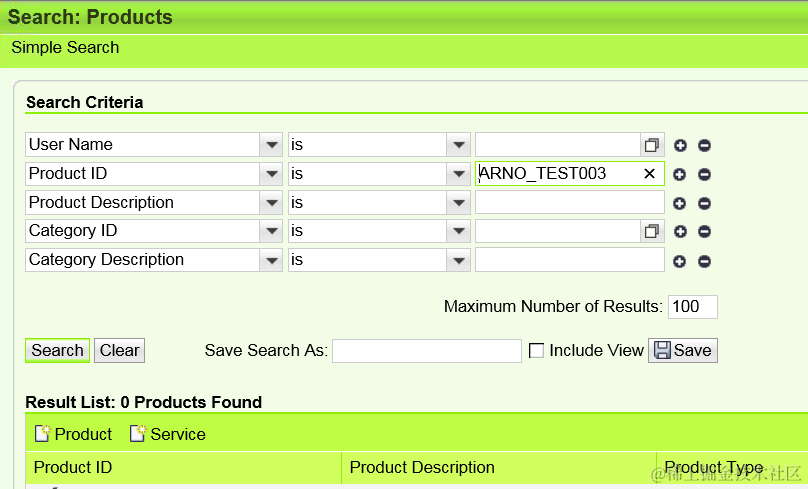Viewport: 808px width, 489px height.
Task: Click the Clear button
Action: pyautogui.click(x=120, y=350)
